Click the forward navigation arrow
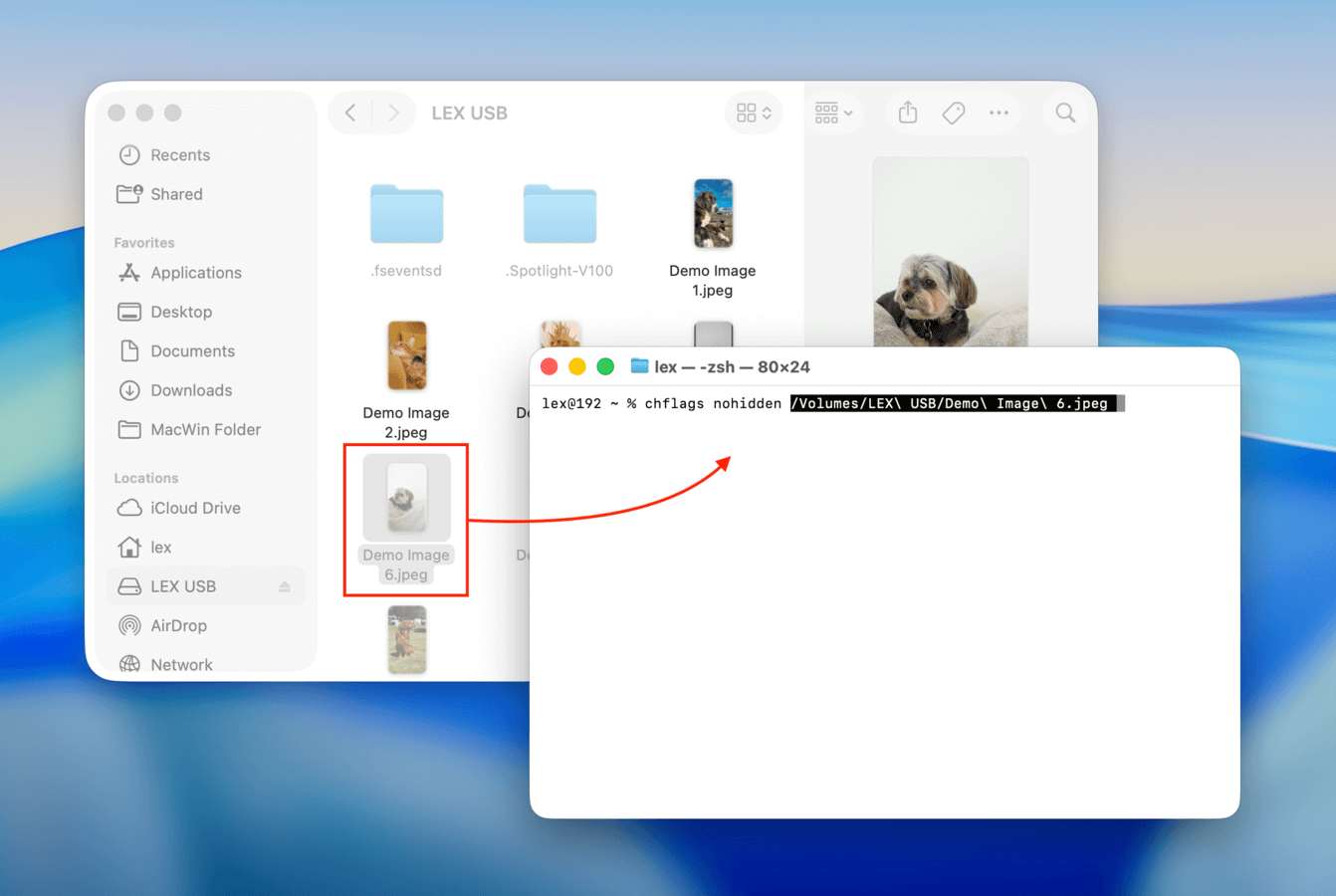 [x=394, y=112]
